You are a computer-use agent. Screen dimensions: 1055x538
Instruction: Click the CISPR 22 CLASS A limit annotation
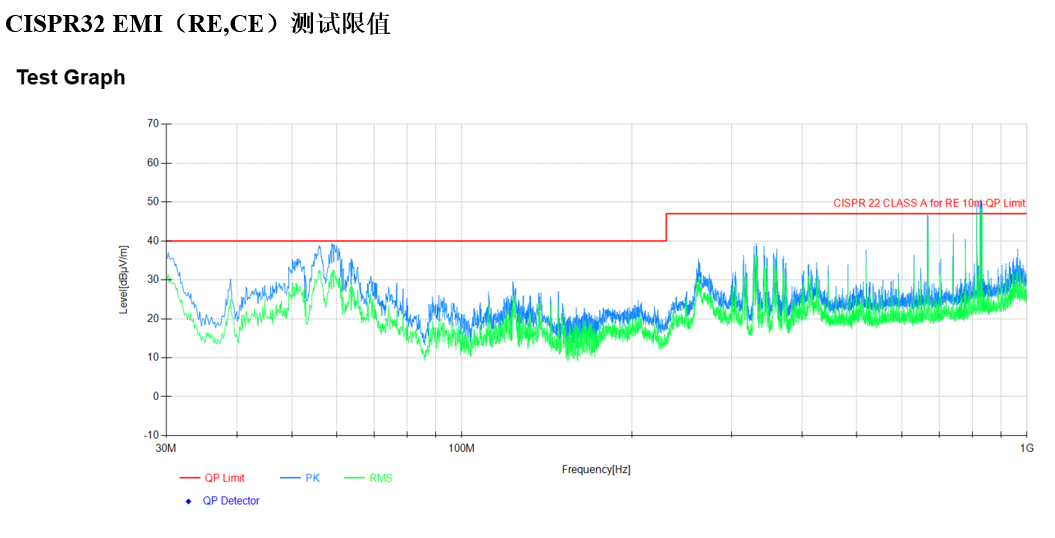coord(929,203)
